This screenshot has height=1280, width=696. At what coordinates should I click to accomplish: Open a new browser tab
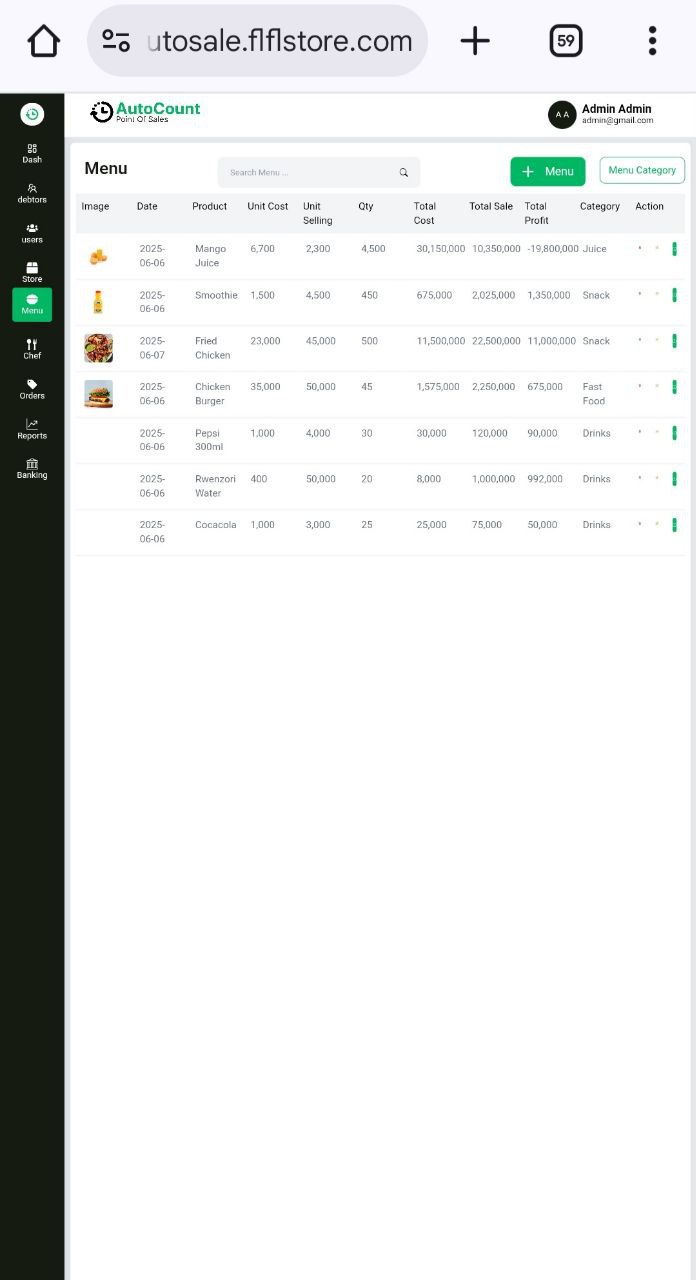[475, 41]
